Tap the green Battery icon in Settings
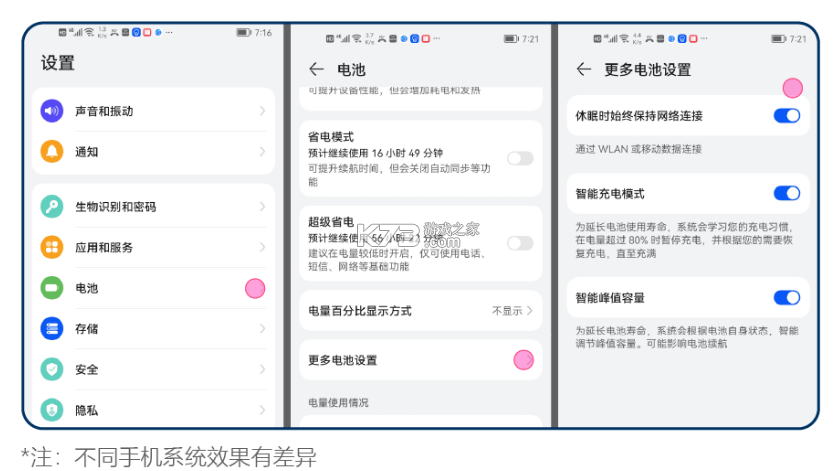This screenshot has height=471, width=838. [x=52, y=288]
